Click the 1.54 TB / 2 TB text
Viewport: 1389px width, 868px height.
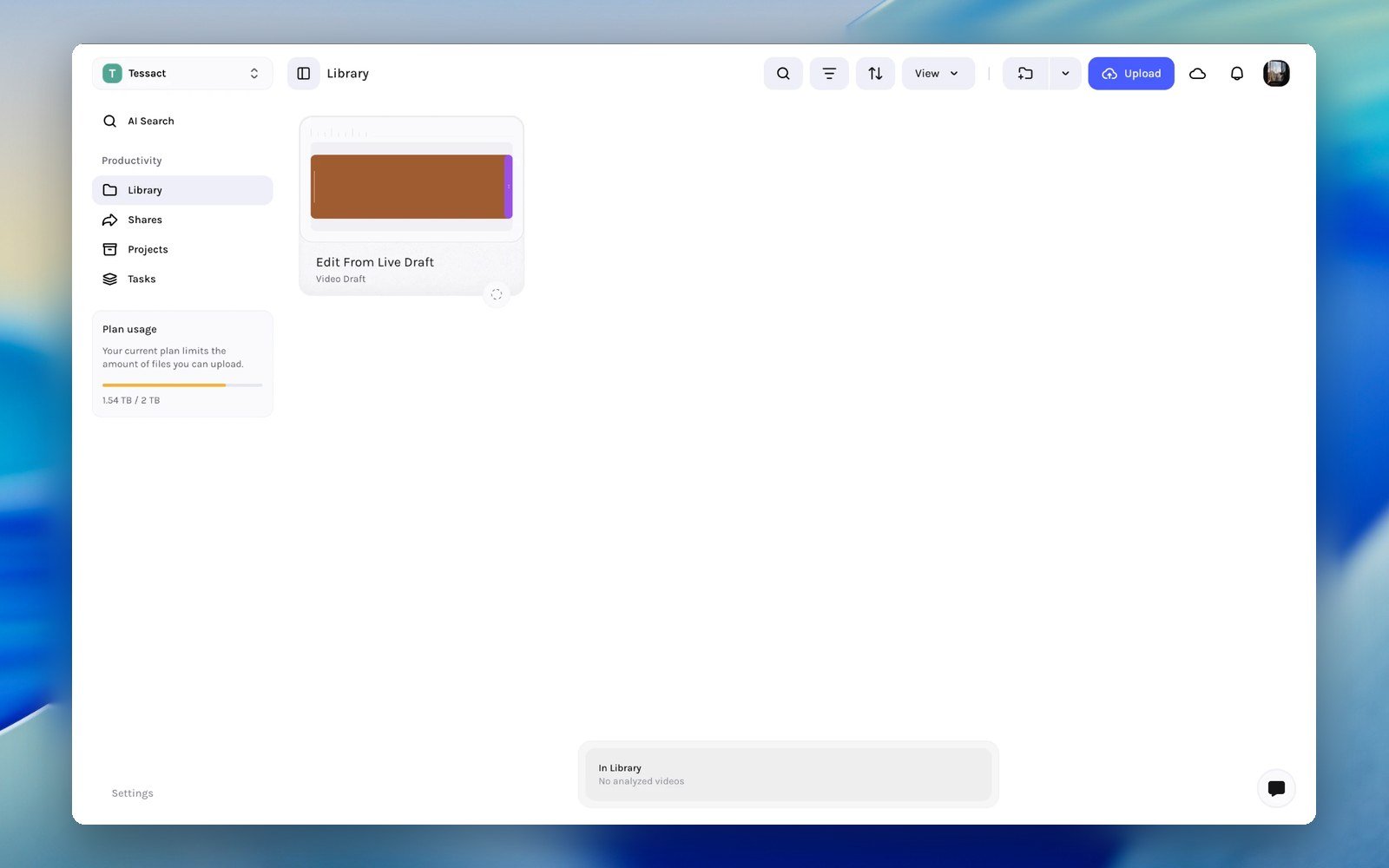coord(131,400)
